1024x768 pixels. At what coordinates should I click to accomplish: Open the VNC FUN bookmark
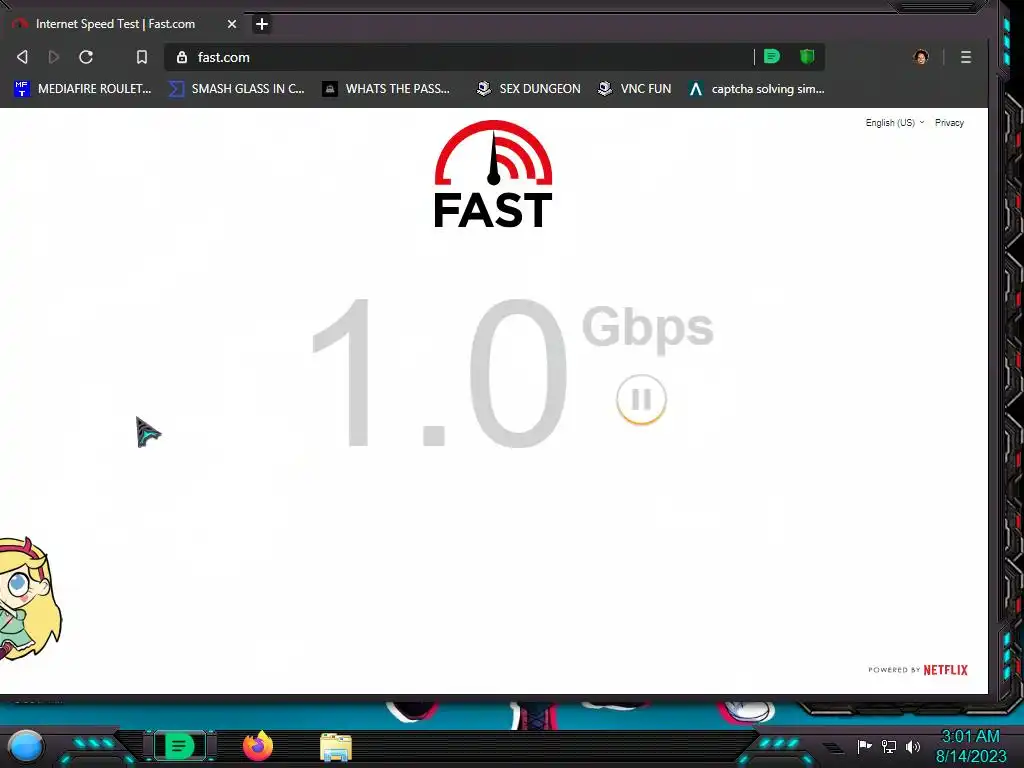635,89
